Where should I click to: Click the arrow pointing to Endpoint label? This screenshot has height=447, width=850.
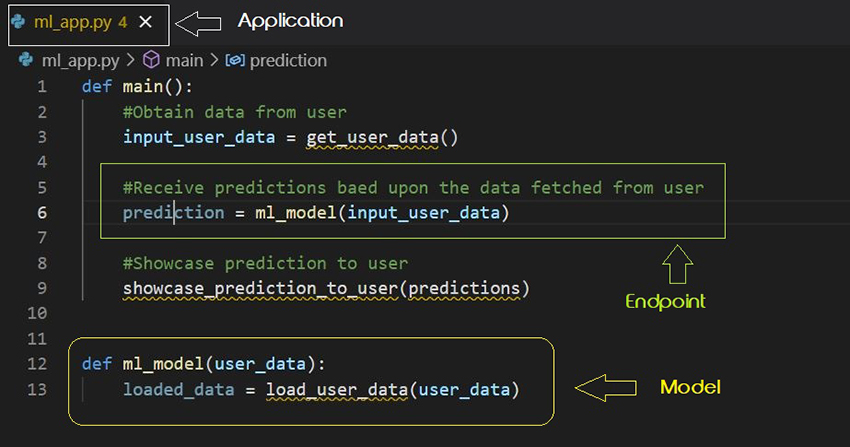tap(679, 265)
